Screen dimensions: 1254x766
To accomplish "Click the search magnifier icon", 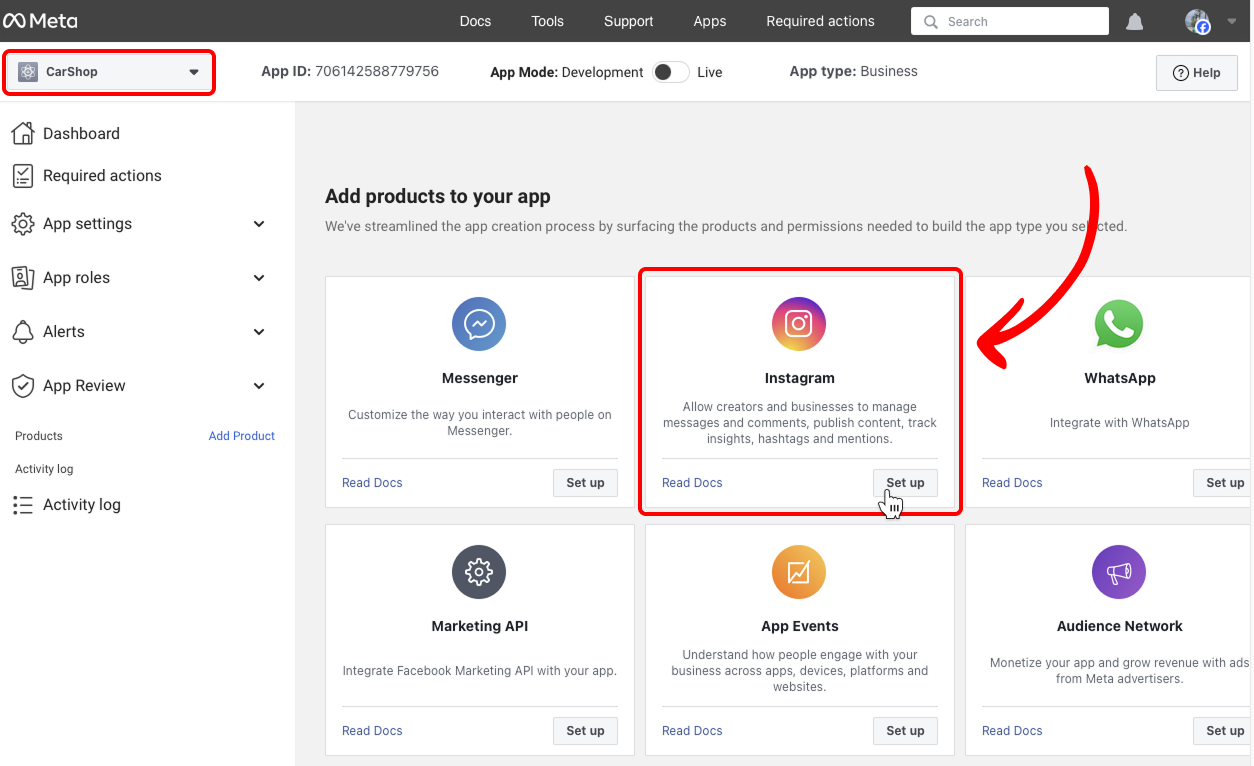I will [x=931, y=21].
